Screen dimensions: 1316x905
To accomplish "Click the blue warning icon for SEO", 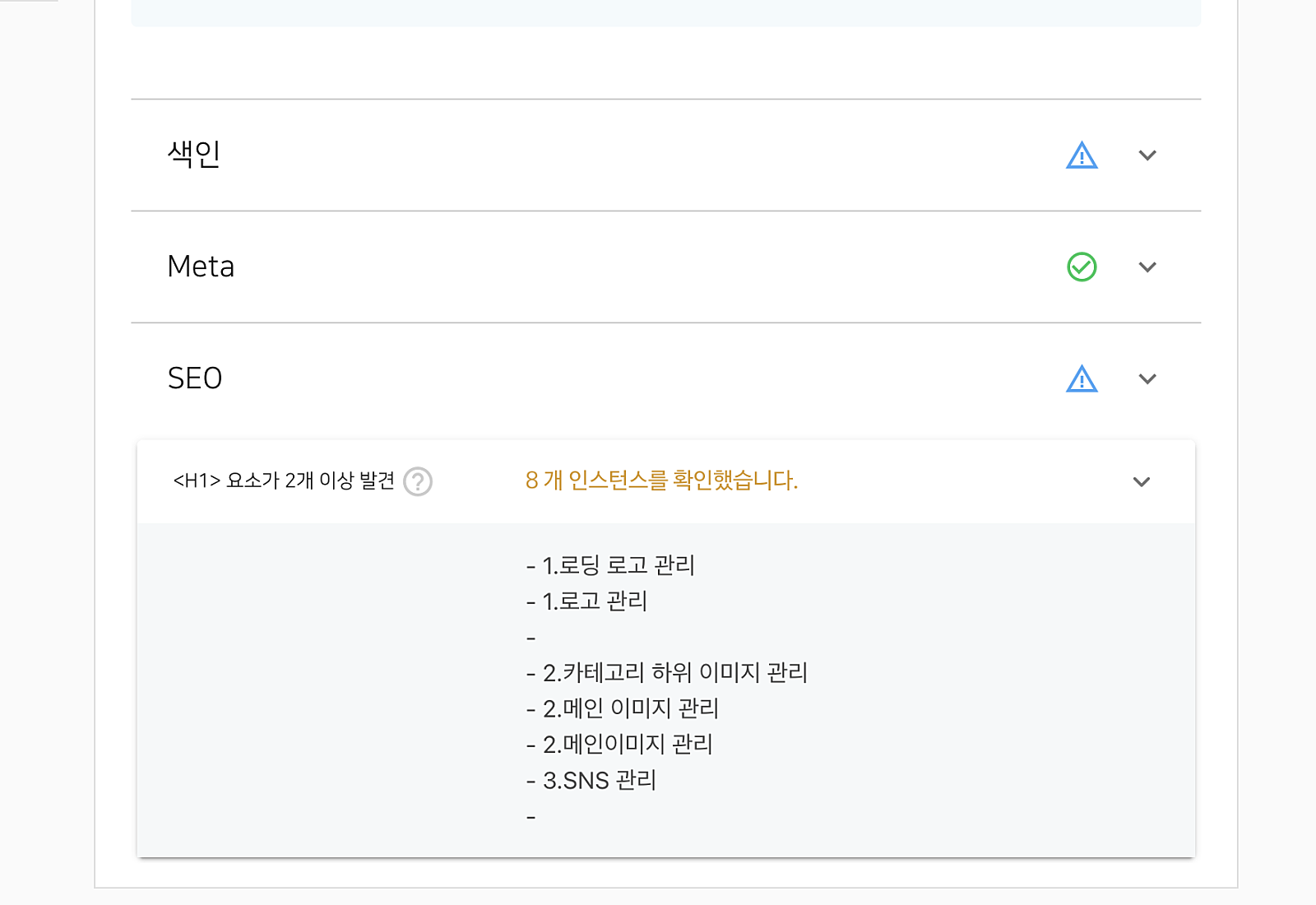I will [1082, 378].
